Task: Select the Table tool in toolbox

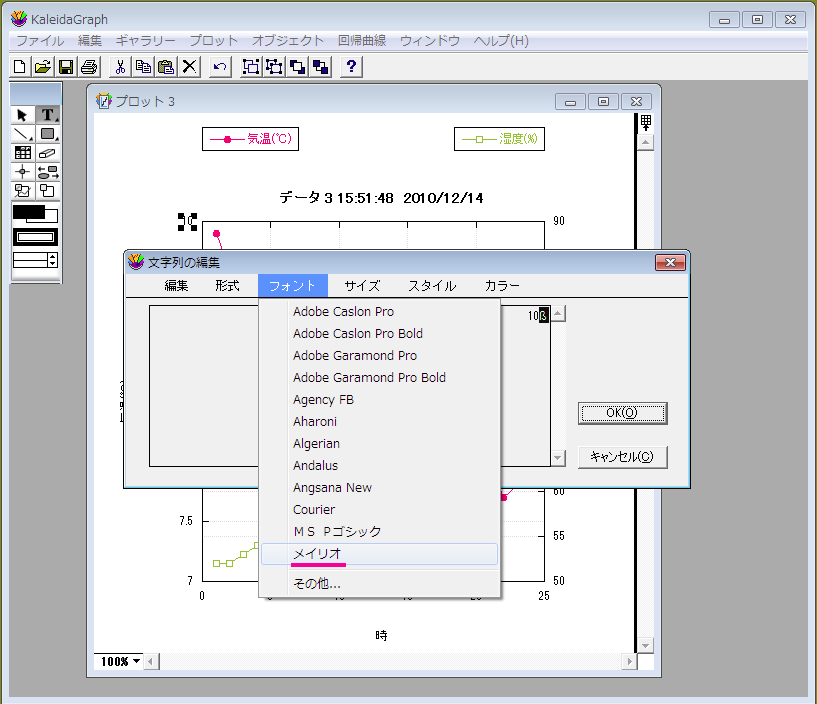Action: pyautogui.click(x=22, y=153)
